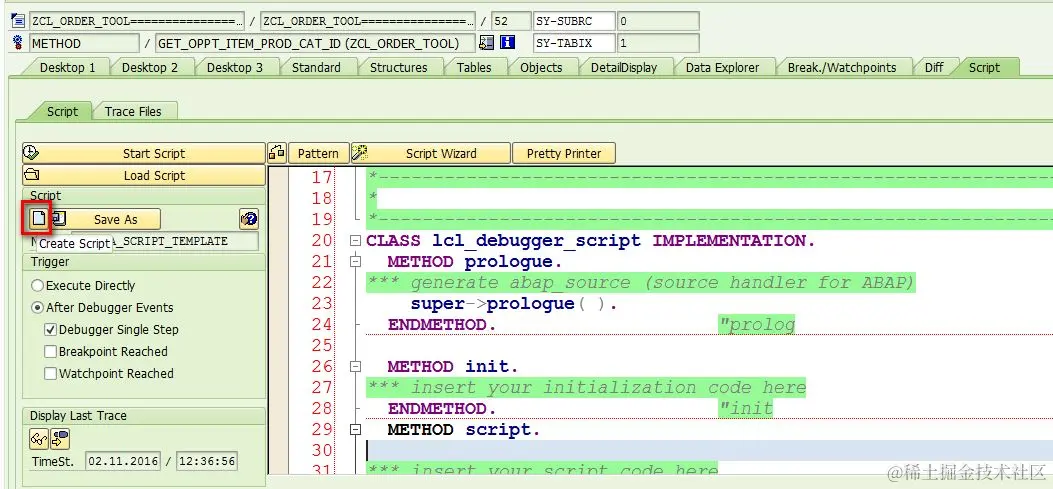Click the navigate-to-source icon beside method name
This screenshot has height=489, width=1053.
click(x=487, y=43)
